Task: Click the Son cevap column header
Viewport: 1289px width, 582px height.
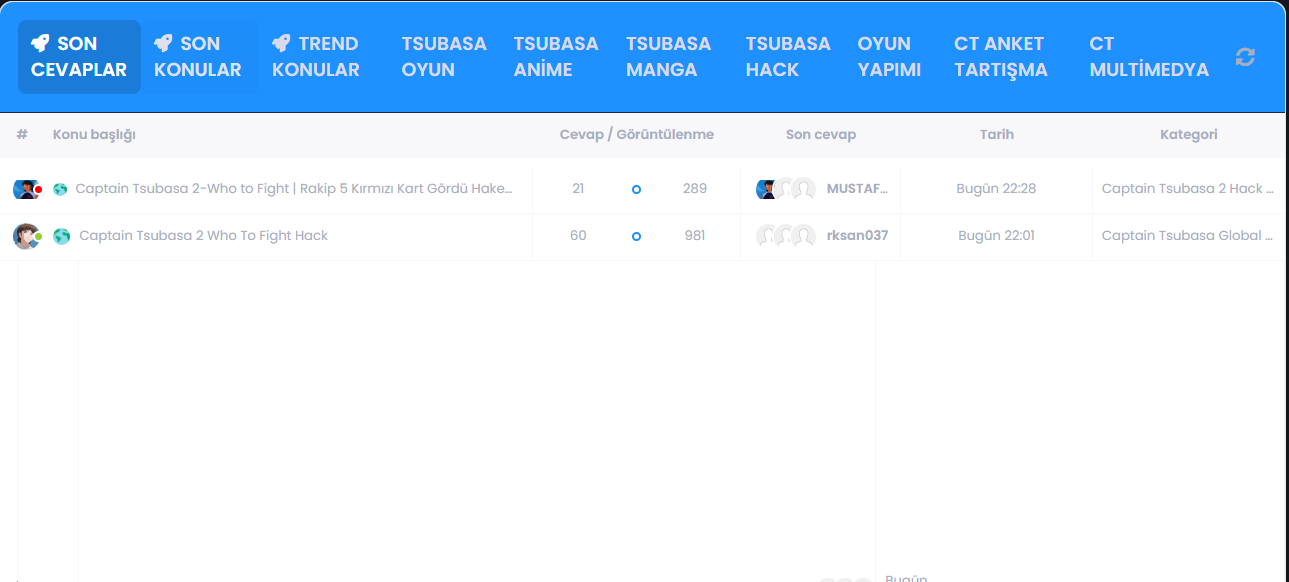Action: (x=820, y=134)
